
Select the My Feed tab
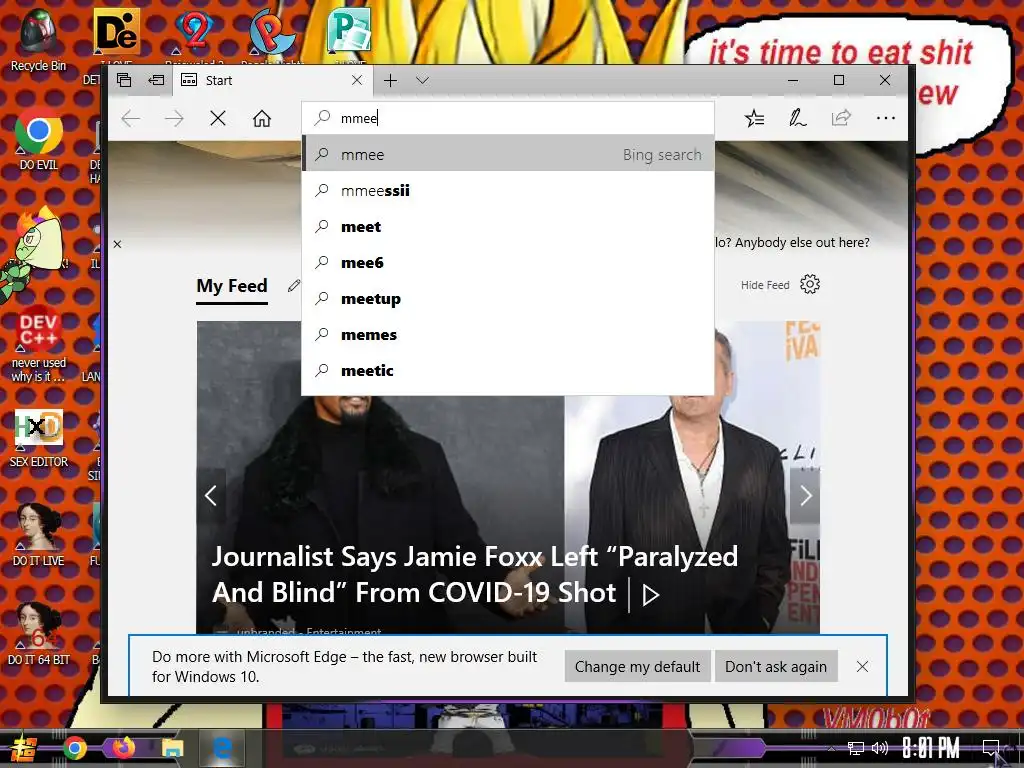(232, 286)
